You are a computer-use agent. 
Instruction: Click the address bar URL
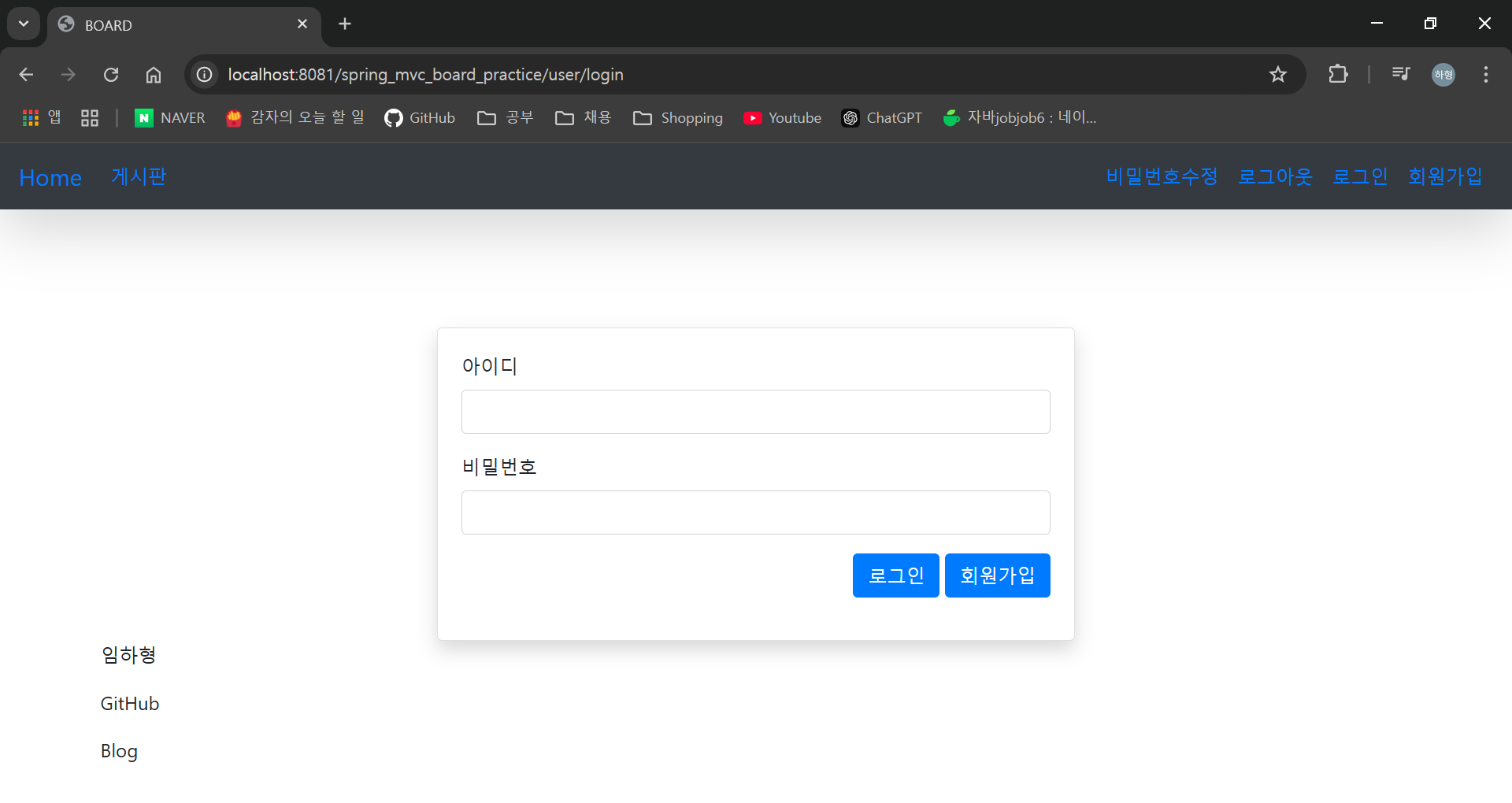[425, 75]
